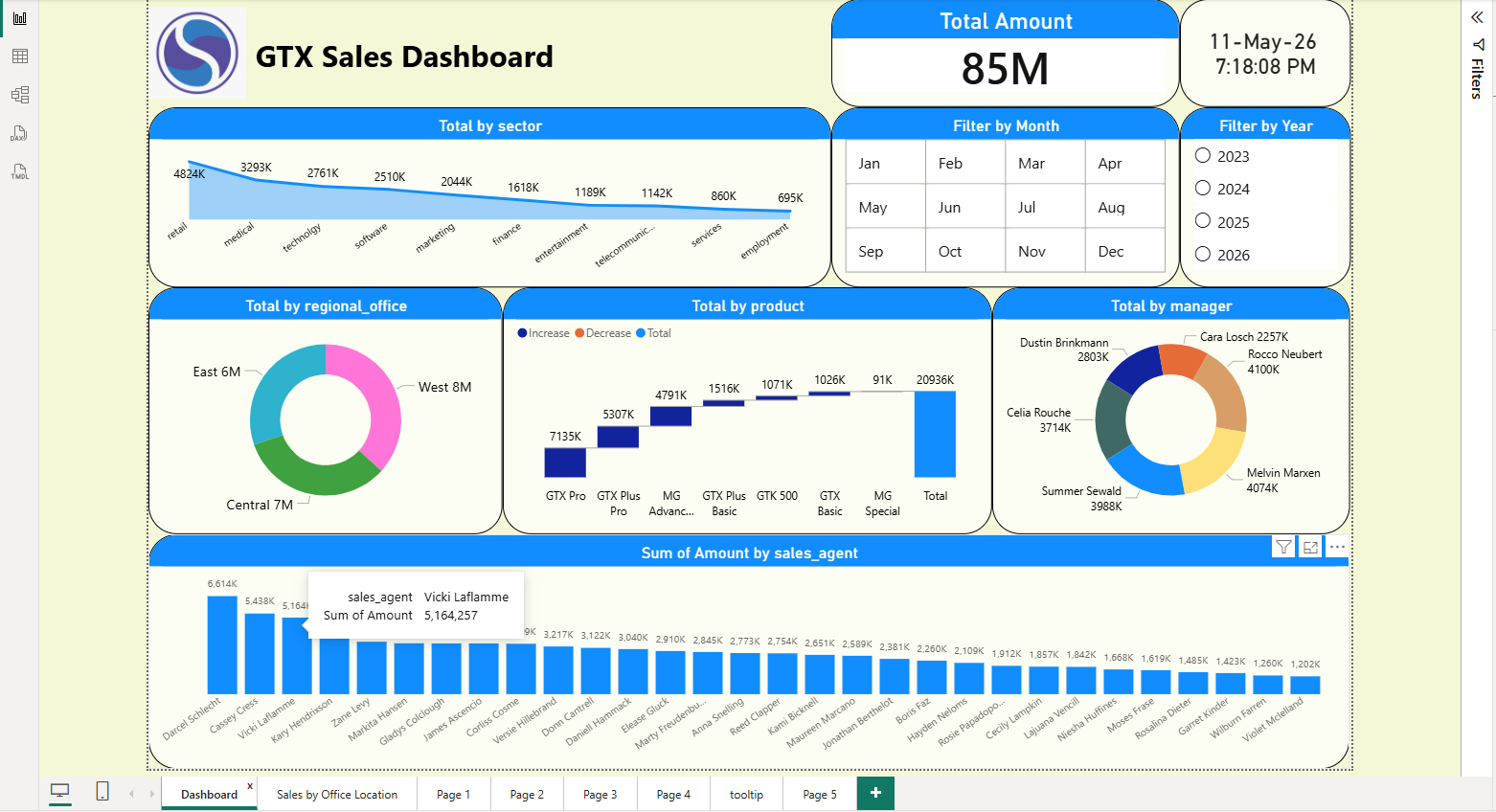Click the blue Increase legend swatch
Viewport: 1496px width, 812px height.
point(522,333)
